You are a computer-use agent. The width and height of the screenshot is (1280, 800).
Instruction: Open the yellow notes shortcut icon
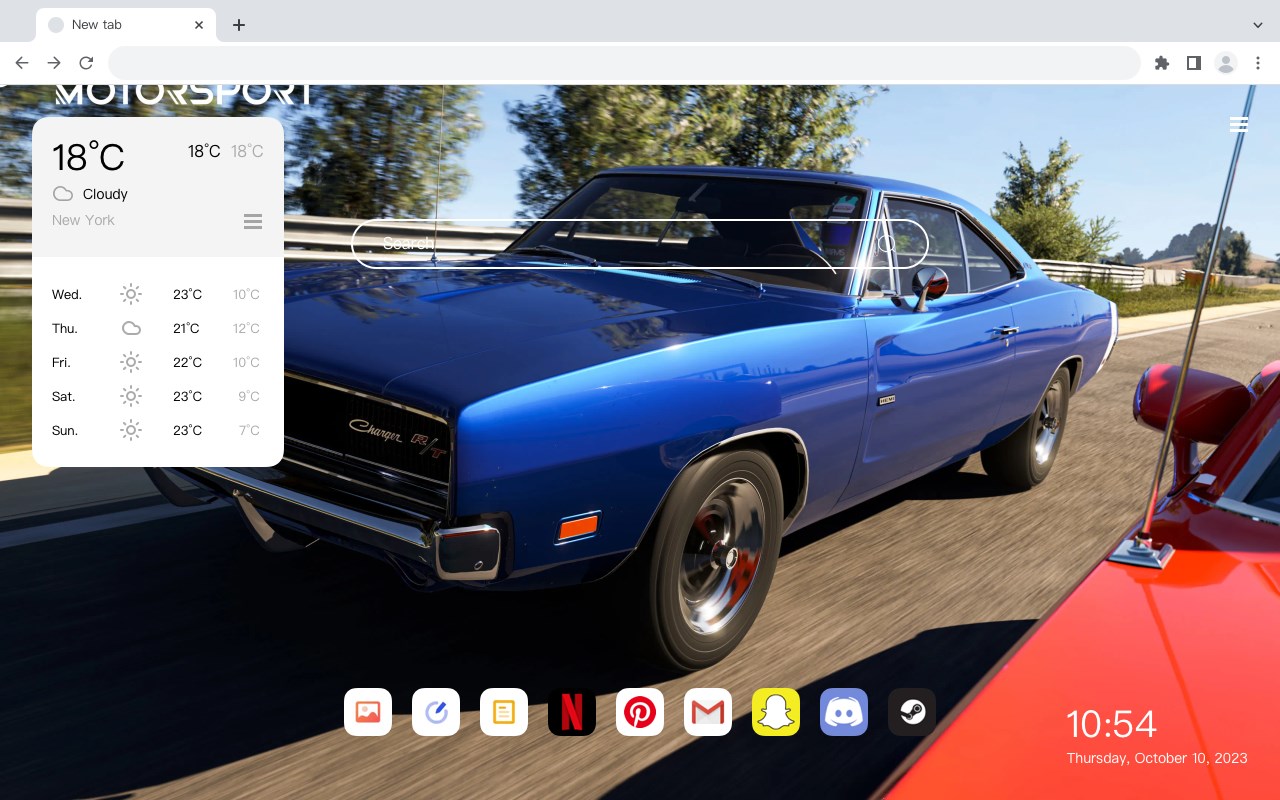[504, 712]
